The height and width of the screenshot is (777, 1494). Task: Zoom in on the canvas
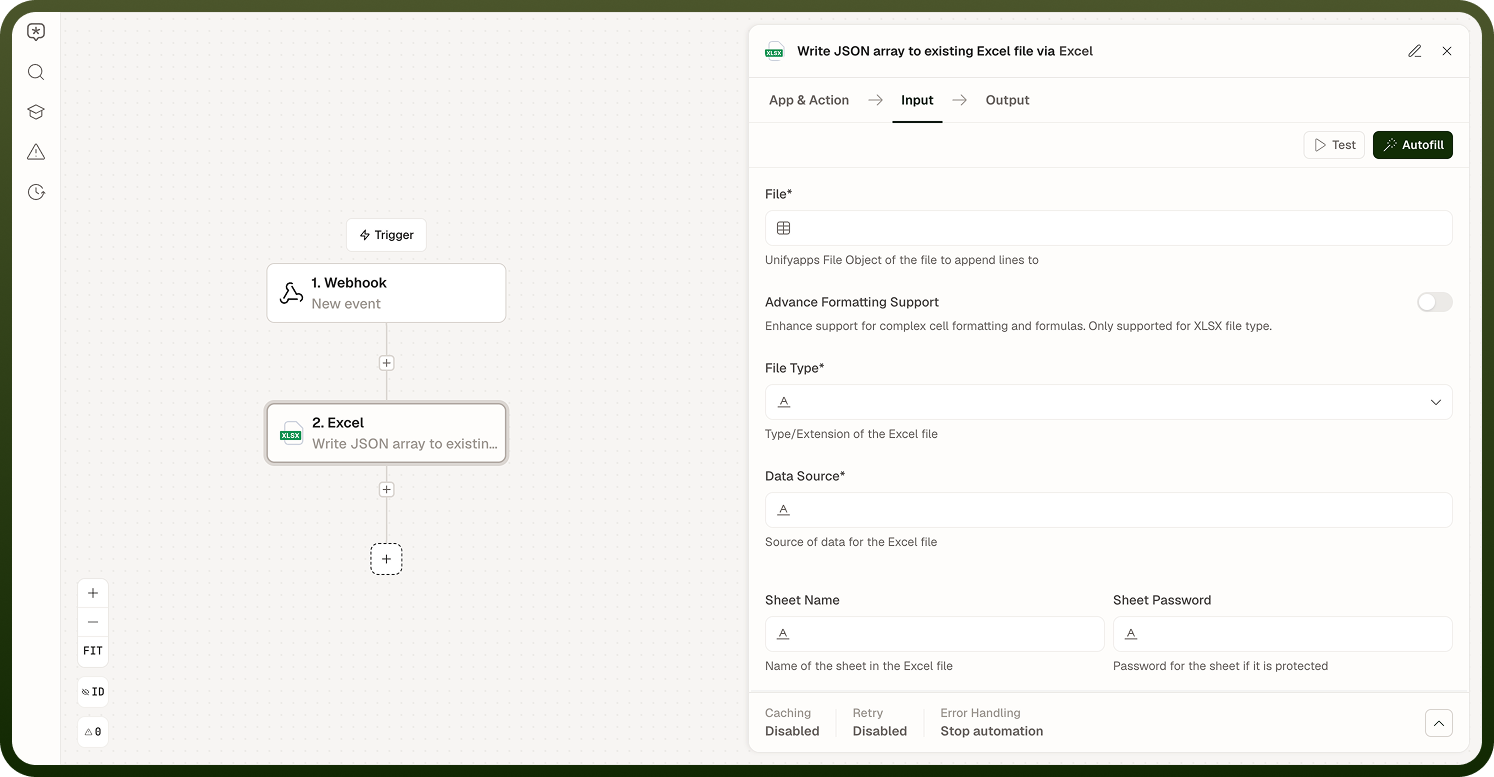pos(93,593)
